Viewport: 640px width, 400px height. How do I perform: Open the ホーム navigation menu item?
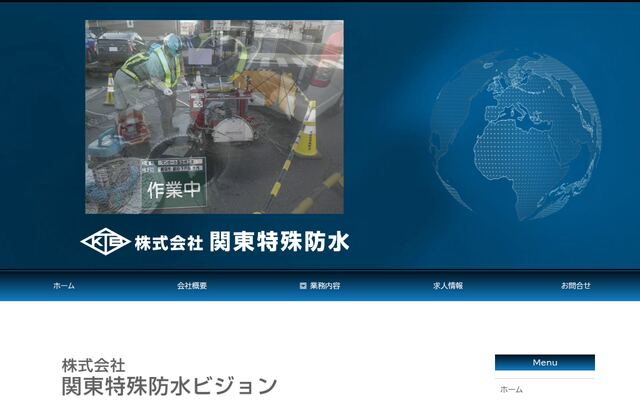(x=64, y=286)
